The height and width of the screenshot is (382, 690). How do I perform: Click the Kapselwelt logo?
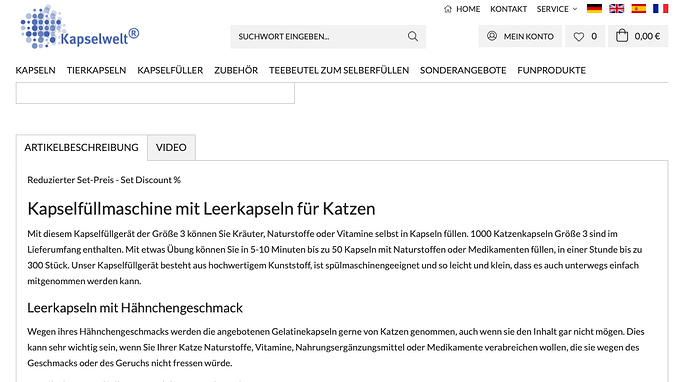[80, 27]
